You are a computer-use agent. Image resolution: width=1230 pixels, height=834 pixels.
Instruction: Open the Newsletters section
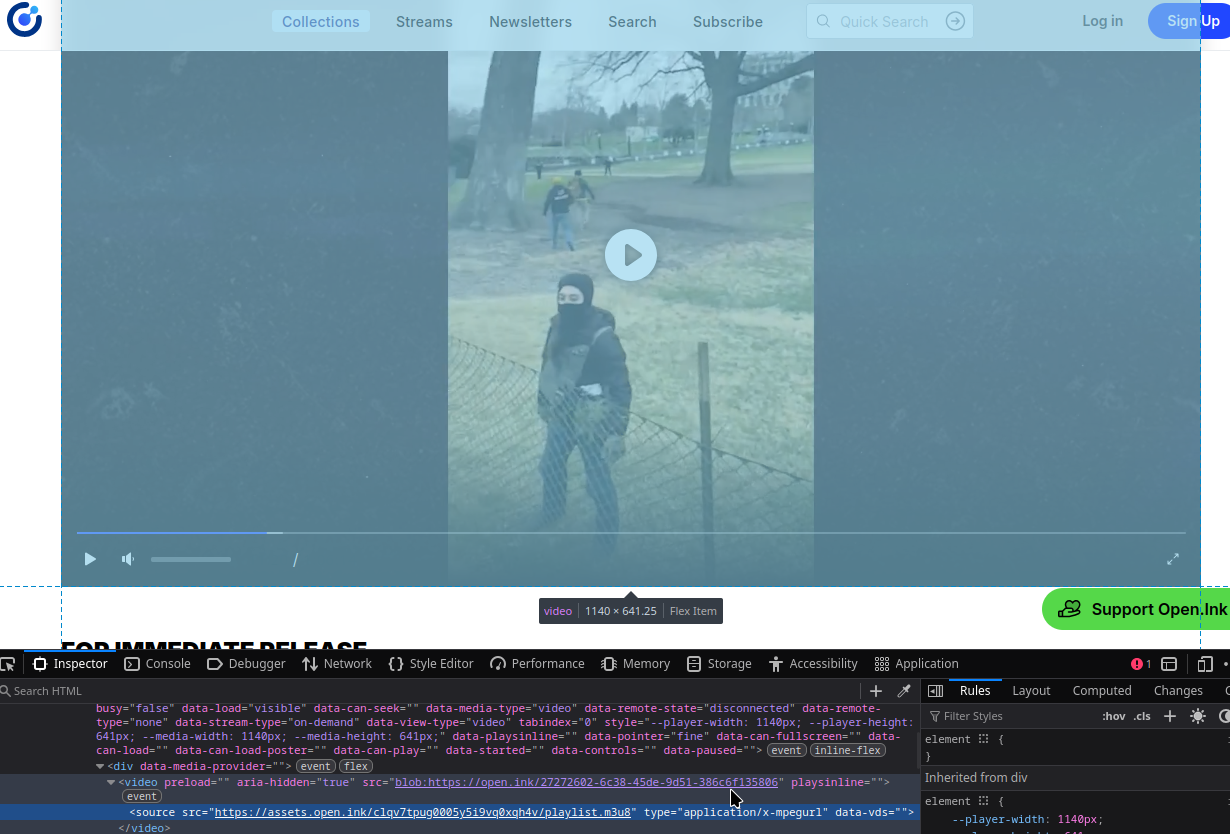(x=530, y=21)
